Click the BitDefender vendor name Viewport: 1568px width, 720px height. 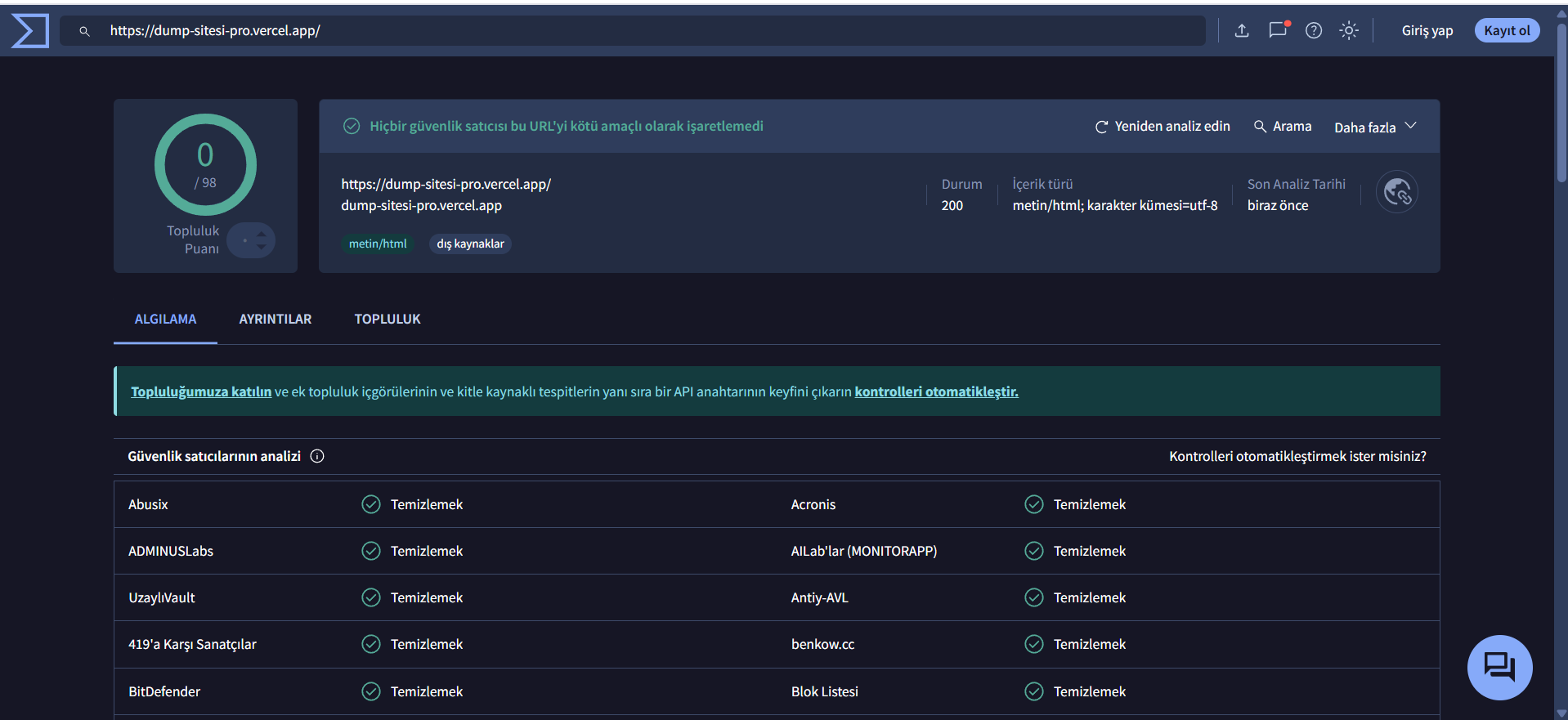click(164, 691)
